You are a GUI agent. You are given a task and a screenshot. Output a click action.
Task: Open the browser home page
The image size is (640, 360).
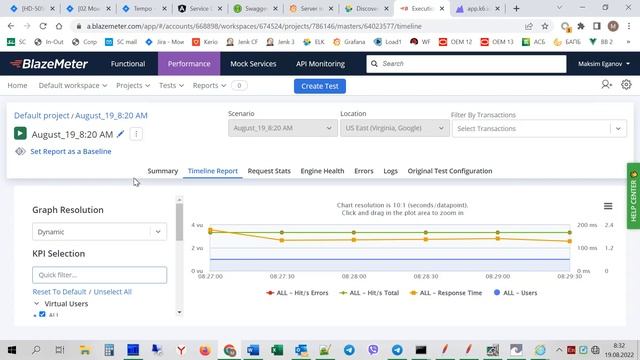[x=59, y=26]
